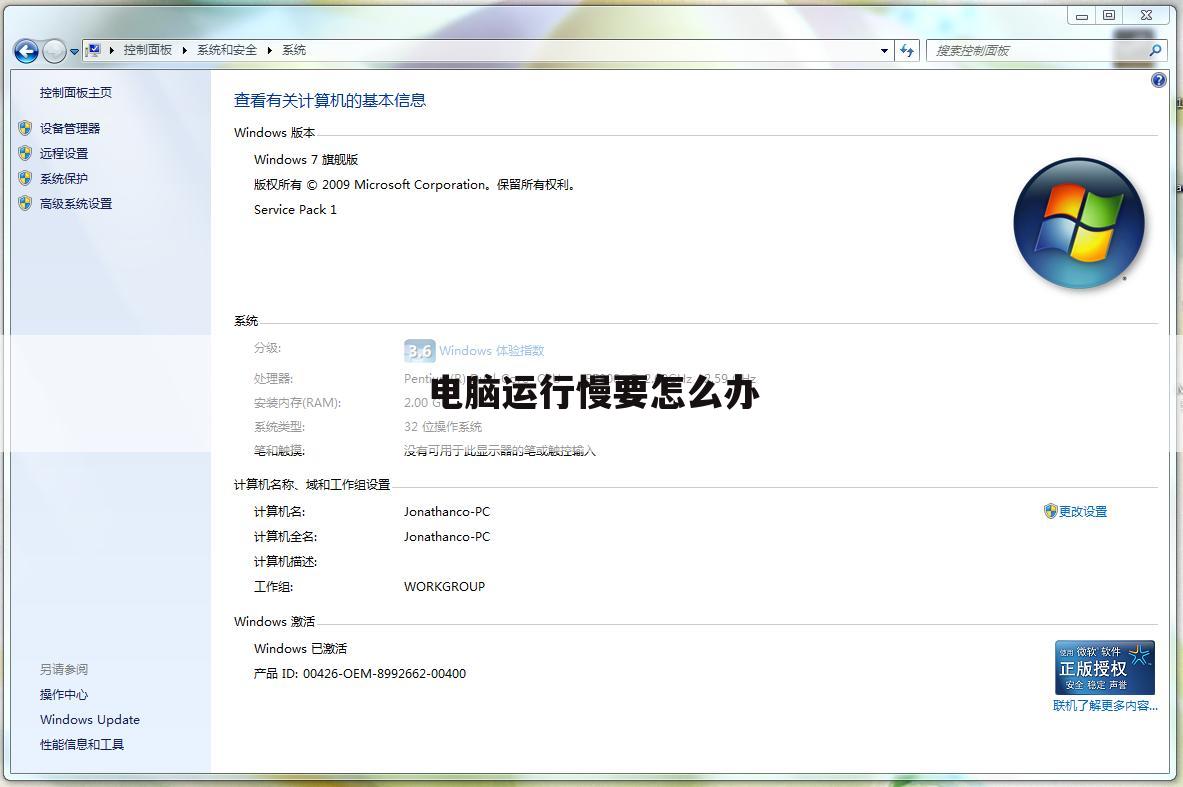Viewport: 1183px width, 787px height.
Task: Open the recent pages dropdown arrow
Action: click(74, 52)
